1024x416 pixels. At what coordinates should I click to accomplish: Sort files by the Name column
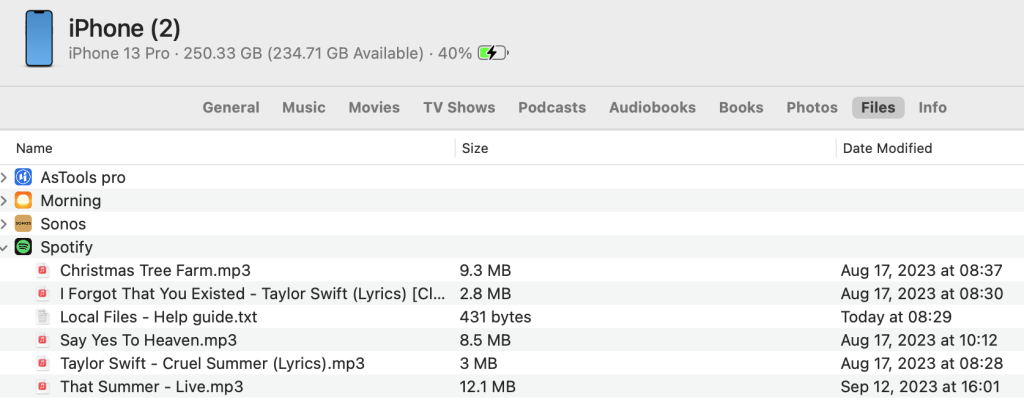(34, 148)
